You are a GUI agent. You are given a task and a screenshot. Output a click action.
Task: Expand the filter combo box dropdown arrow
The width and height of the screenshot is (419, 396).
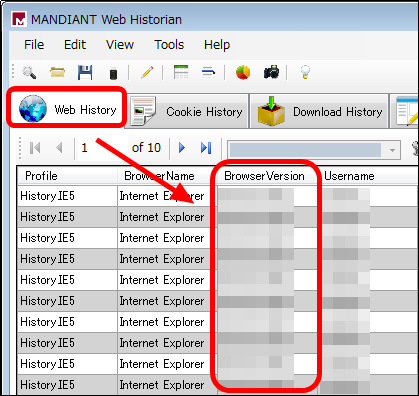392,150
